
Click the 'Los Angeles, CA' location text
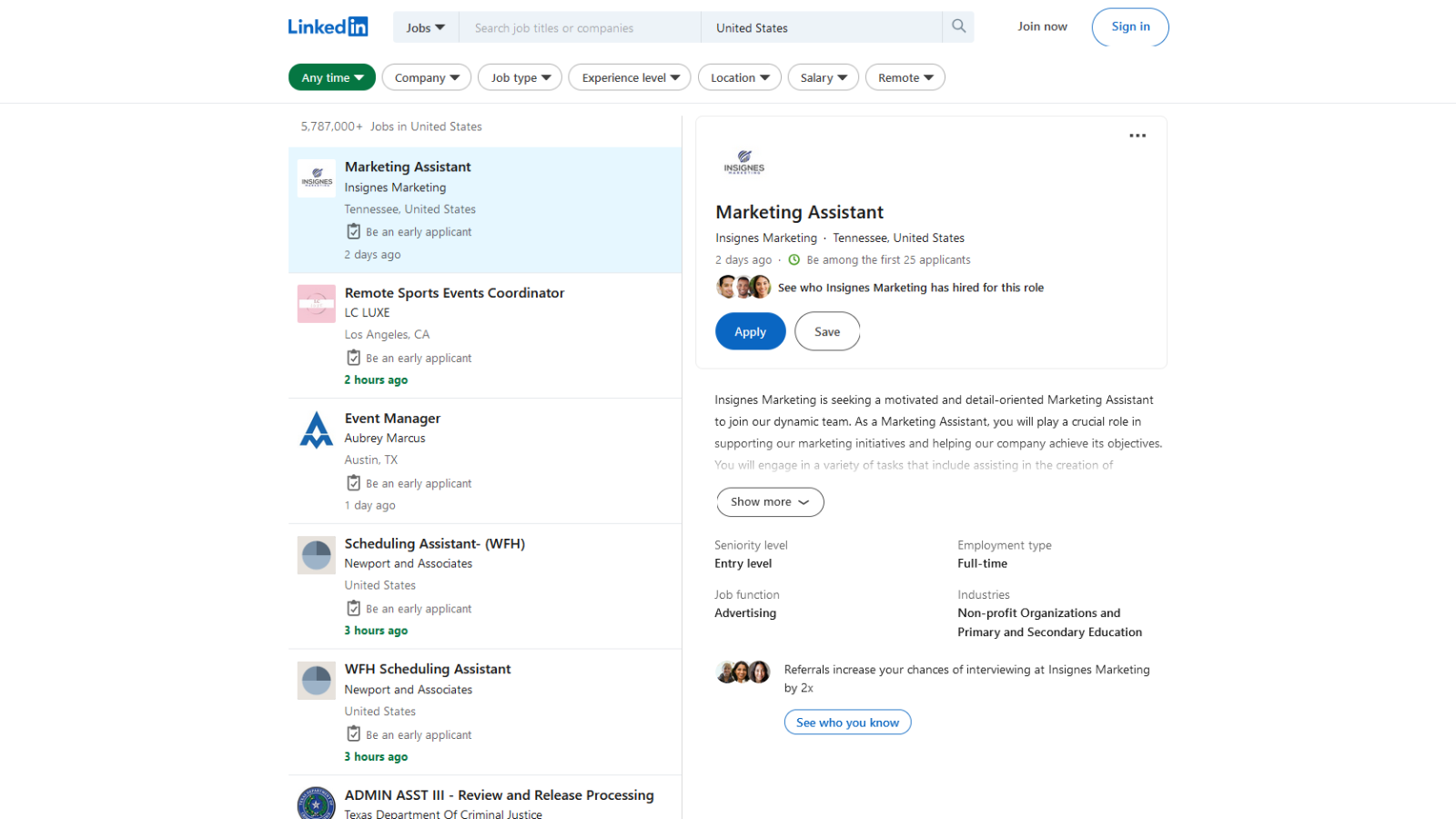pyautogui.click(x=387, y=334)
